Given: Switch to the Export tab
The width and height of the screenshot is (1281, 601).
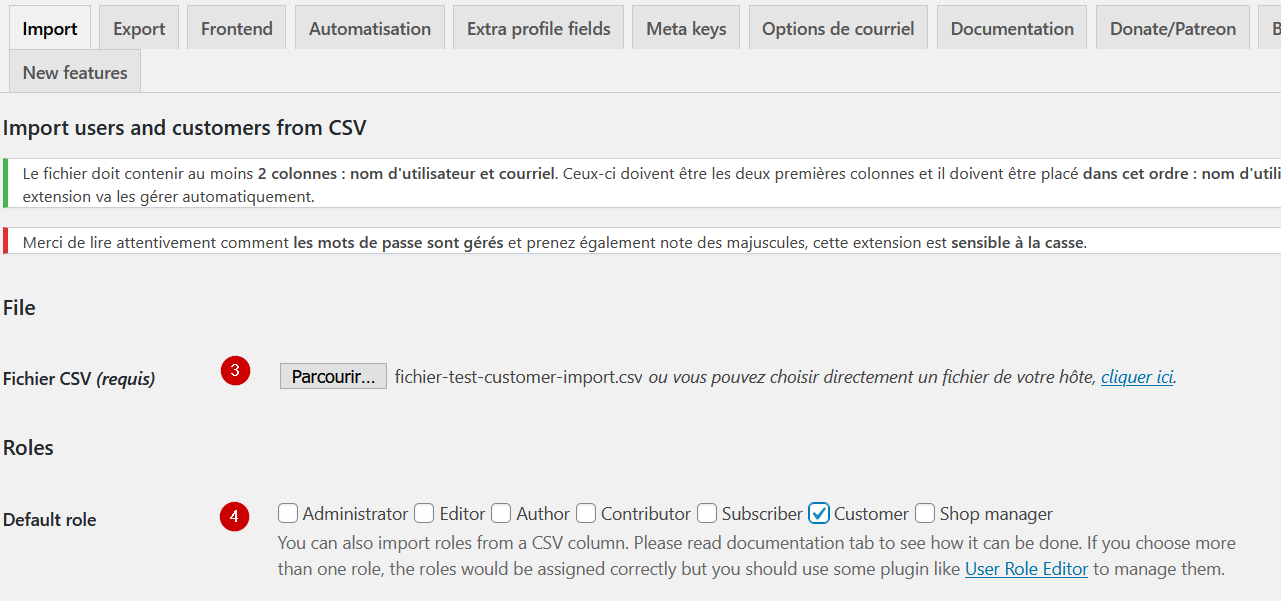Looking at the screenshot, I should (x=139, y=28).
